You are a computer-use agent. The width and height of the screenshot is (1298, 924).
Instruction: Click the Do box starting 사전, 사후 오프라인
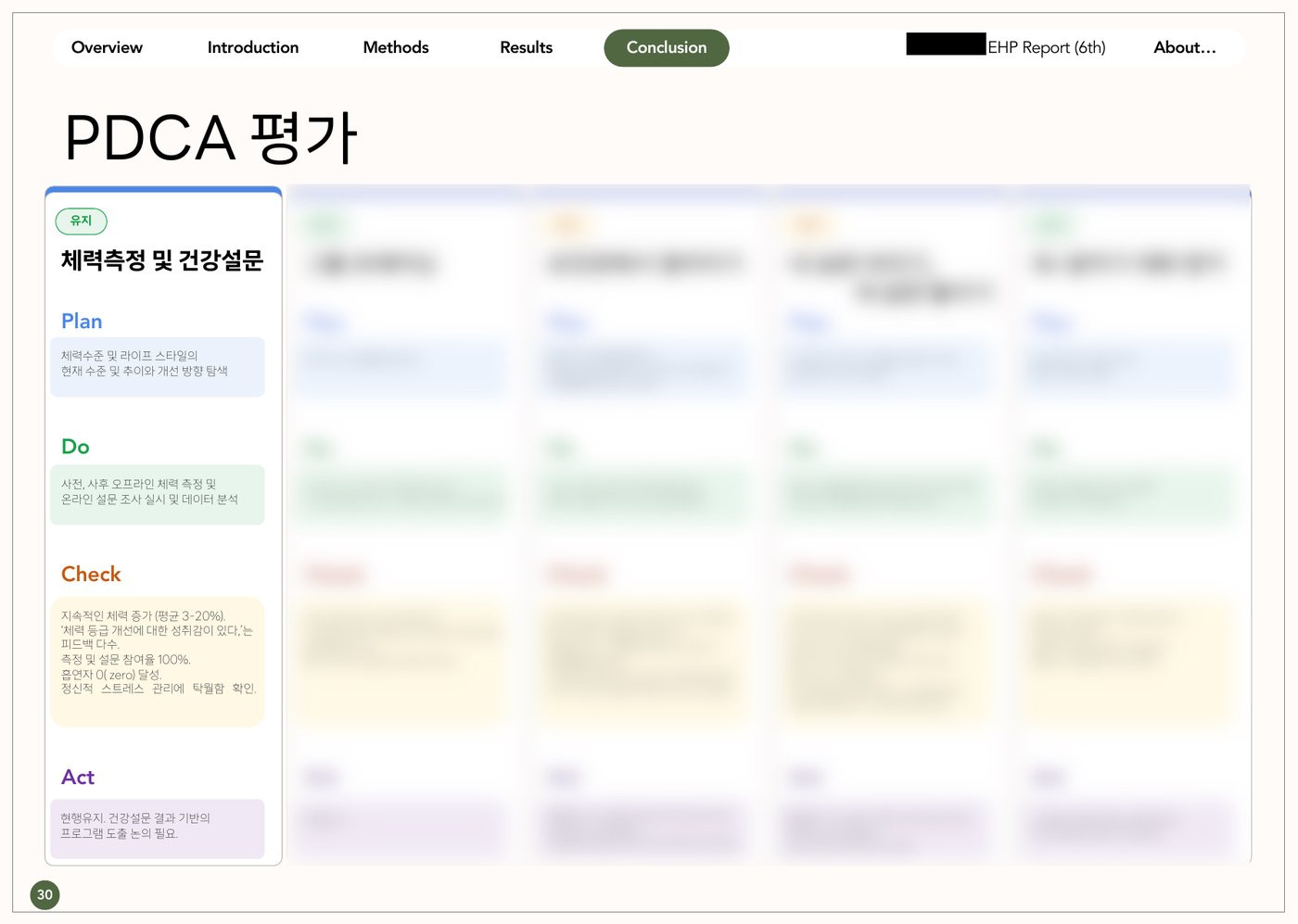[x=158, y=495]
